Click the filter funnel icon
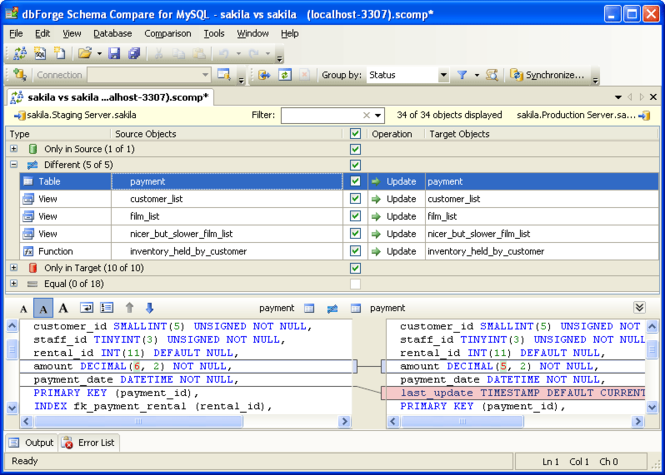Screen dimensions: 665x475 click(462, 75)
